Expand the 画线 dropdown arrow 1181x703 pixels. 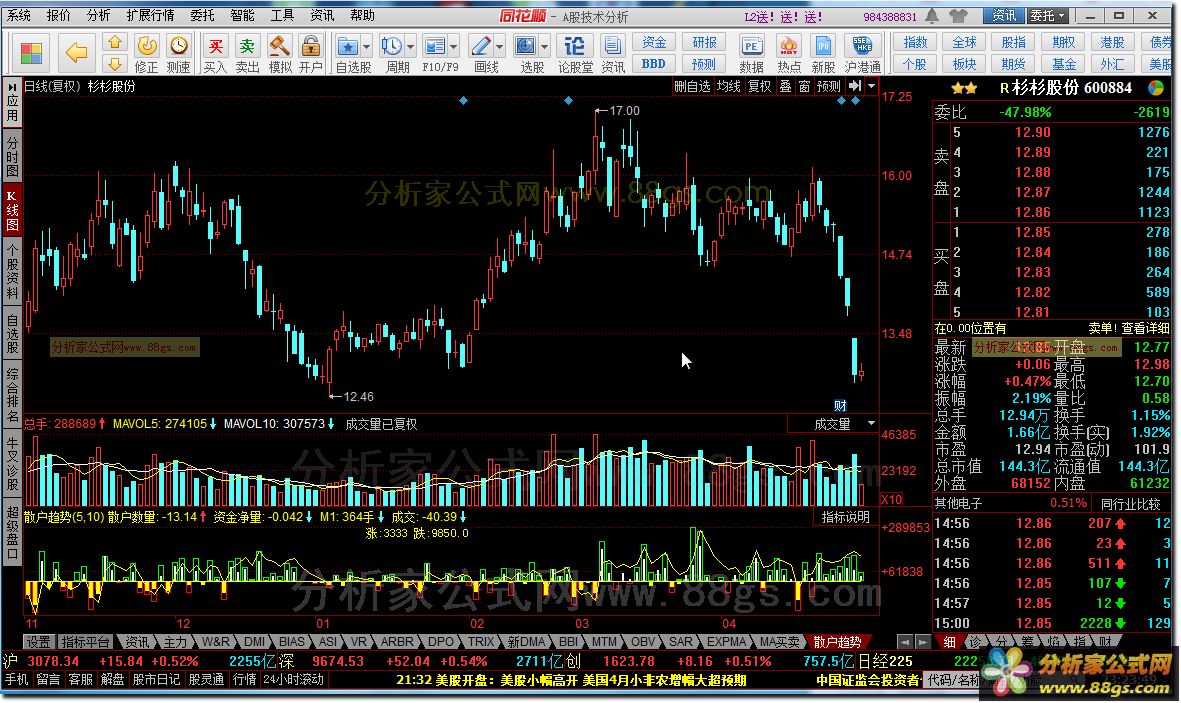point(499,47)
